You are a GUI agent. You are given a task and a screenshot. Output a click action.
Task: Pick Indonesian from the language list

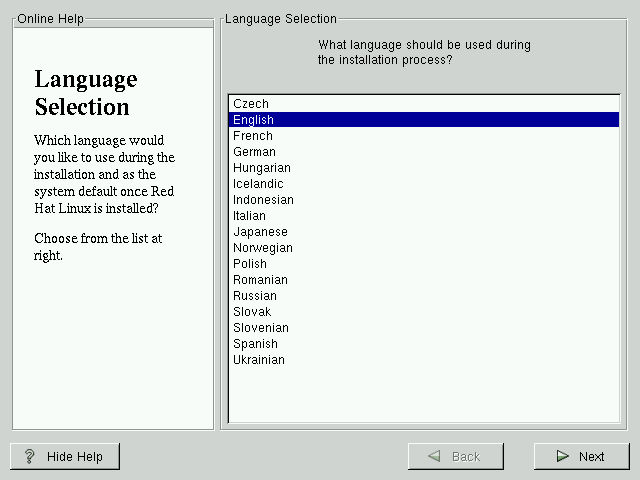pos(263,200)
